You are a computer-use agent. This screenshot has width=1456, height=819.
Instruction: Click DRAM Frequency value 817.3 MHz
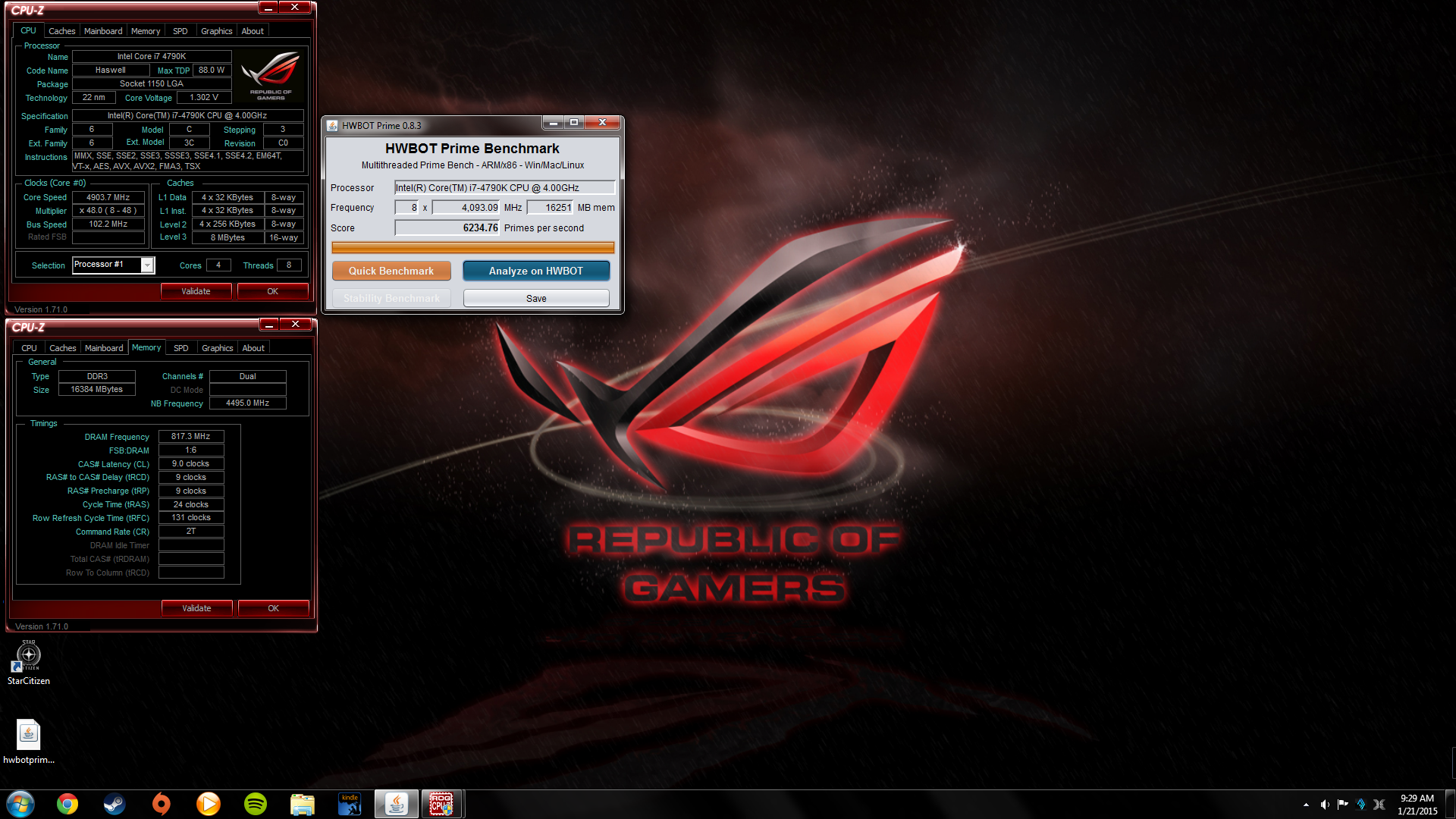click(x=190, y=436)
